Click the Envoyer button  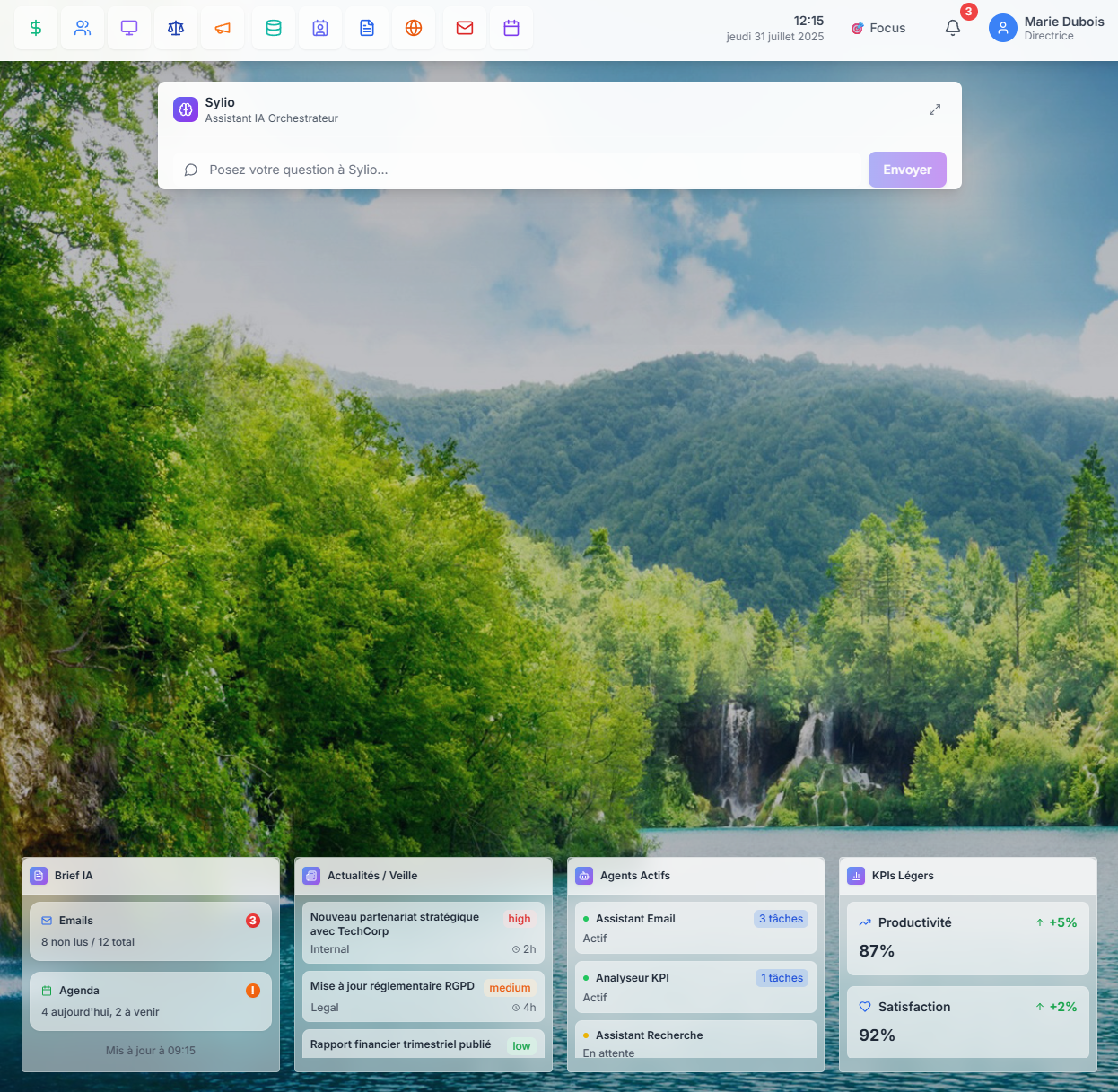click(906, 170)
